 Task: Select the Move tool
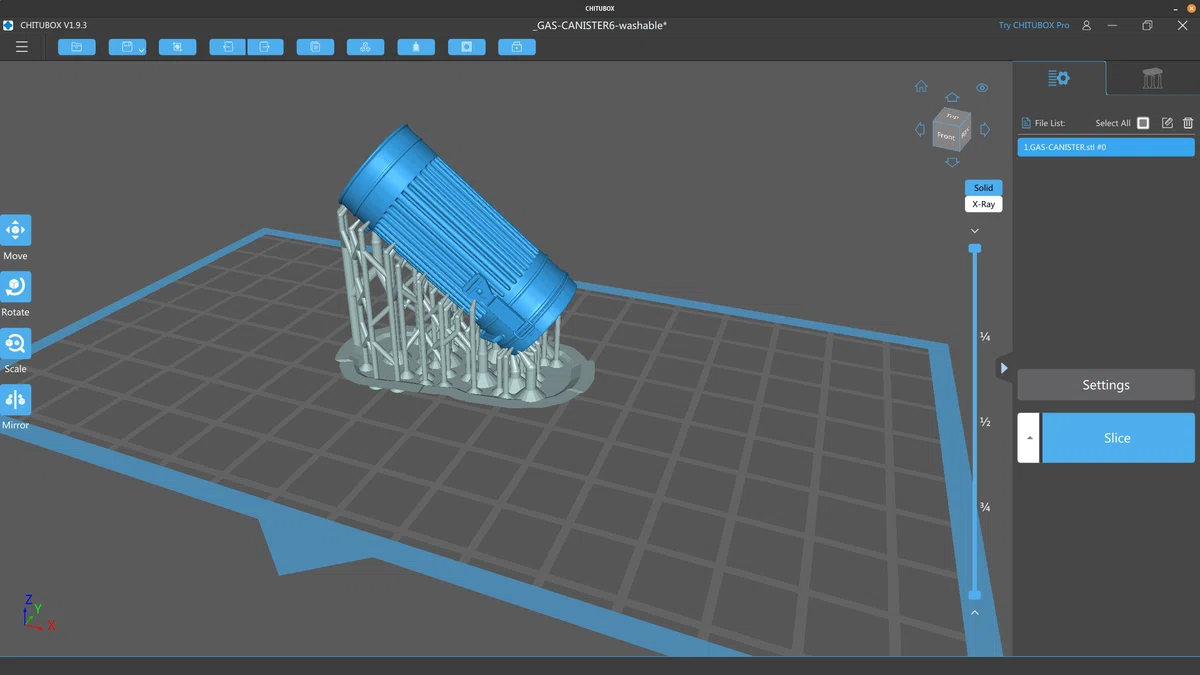click(x=15, y=230)
